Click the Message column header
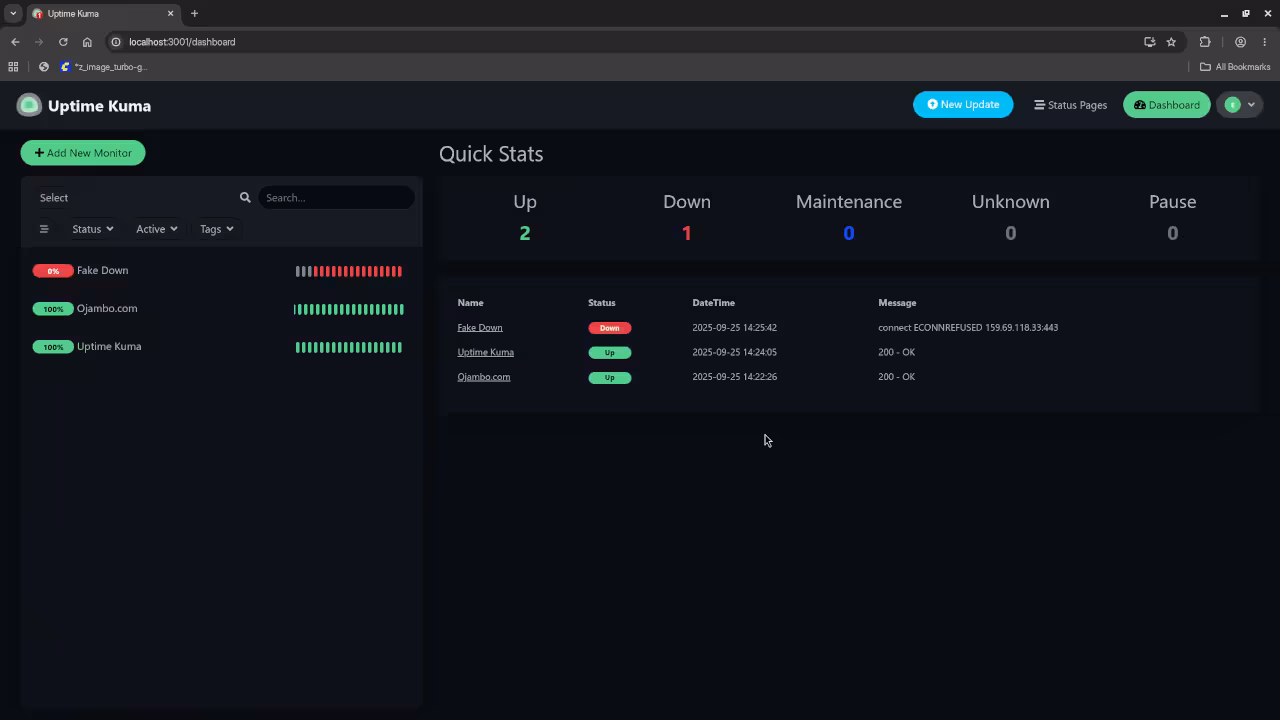The image size is (1280, 720). point(897,303)
